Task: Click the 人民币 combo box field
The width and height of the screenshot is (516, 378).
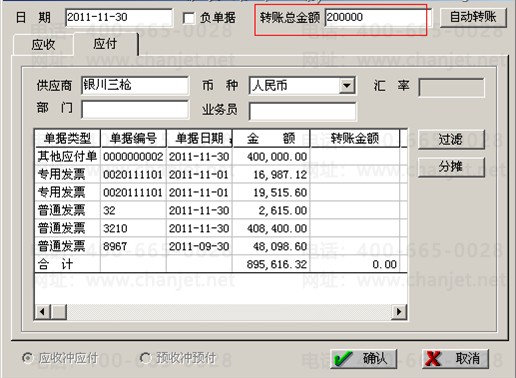Action: click(x=302, y=86)
